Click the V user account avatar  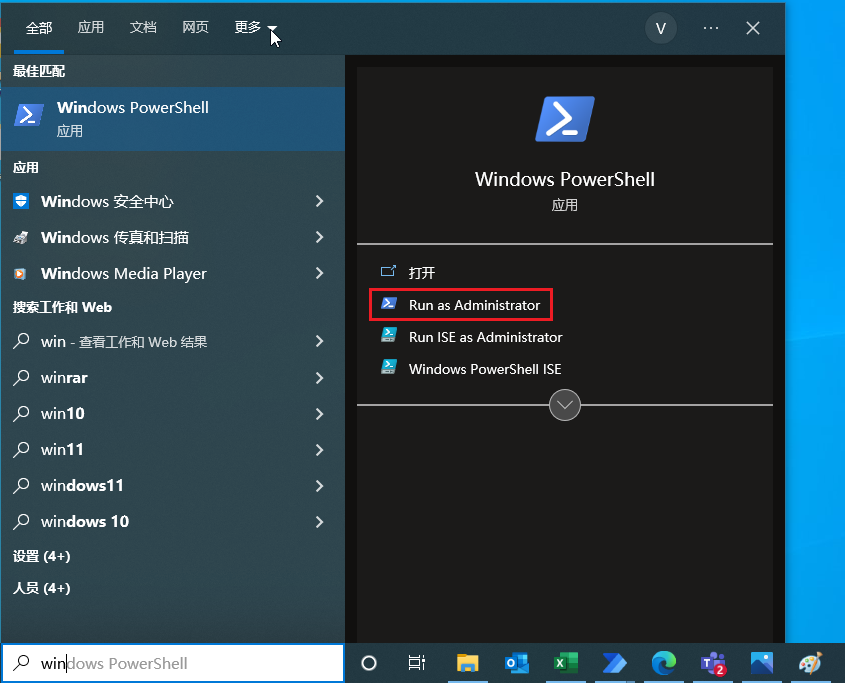[661, 28]
